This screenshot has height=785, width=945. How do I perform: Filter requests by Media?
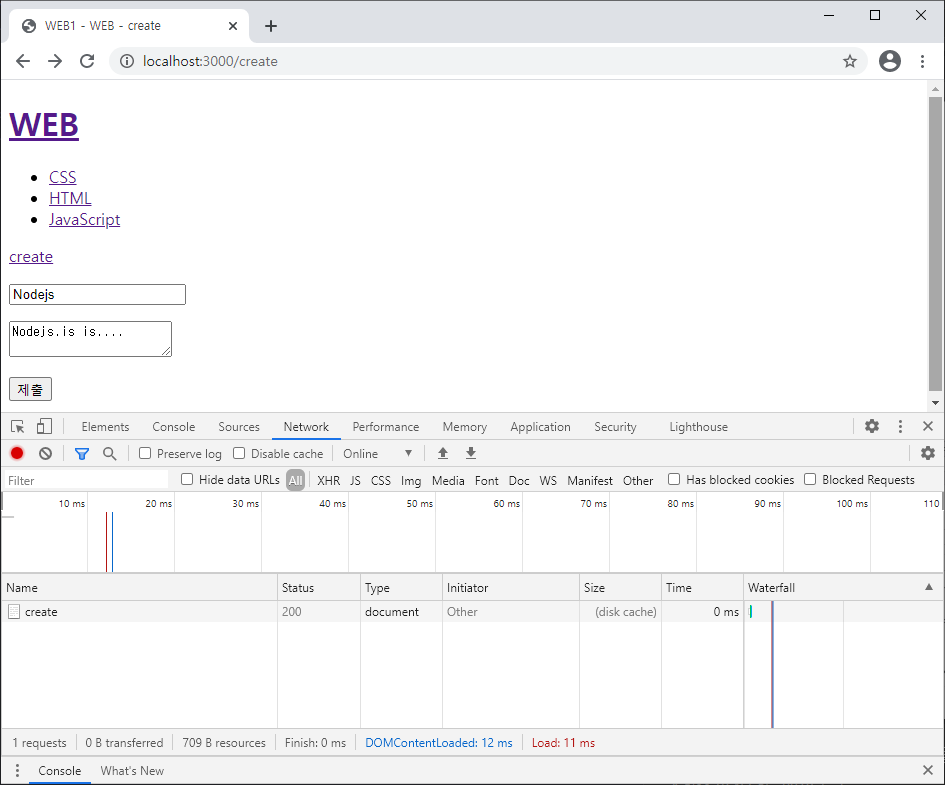448,480
